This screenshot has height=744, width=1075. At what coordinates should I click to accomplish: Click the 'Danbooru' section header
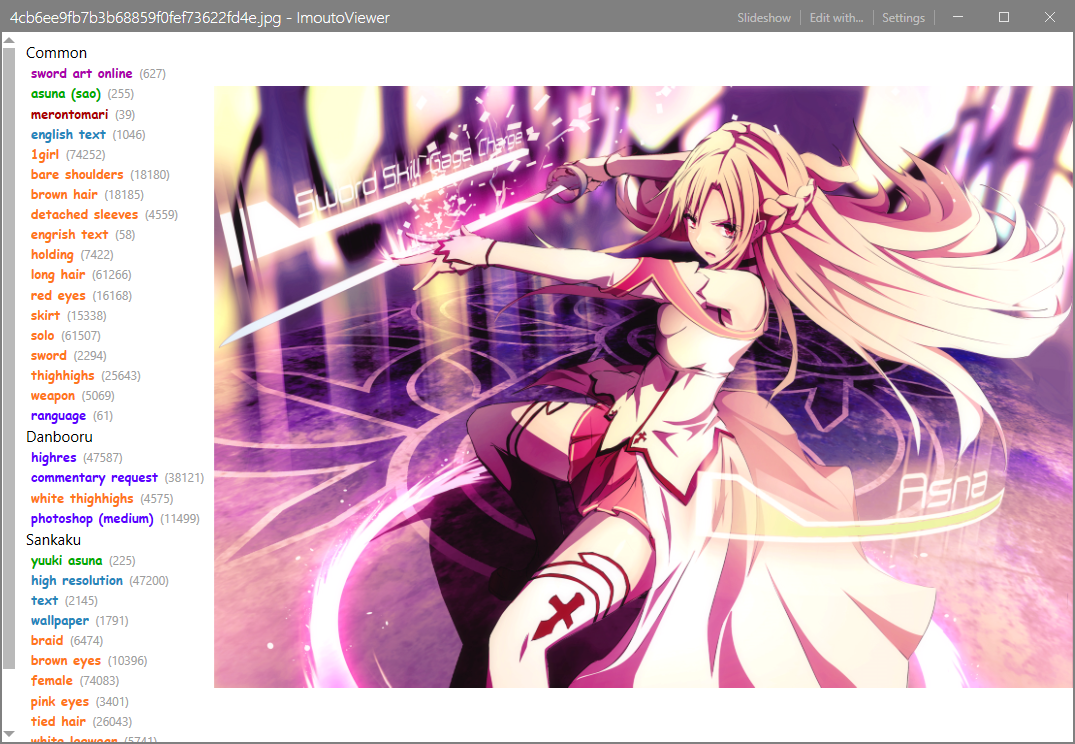[x=59, y=437]
